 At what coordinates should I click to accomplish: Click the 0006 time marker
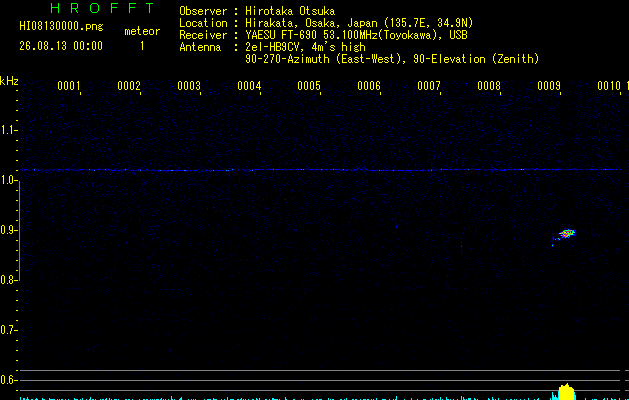pyautogui.click(x=369, y=85)
